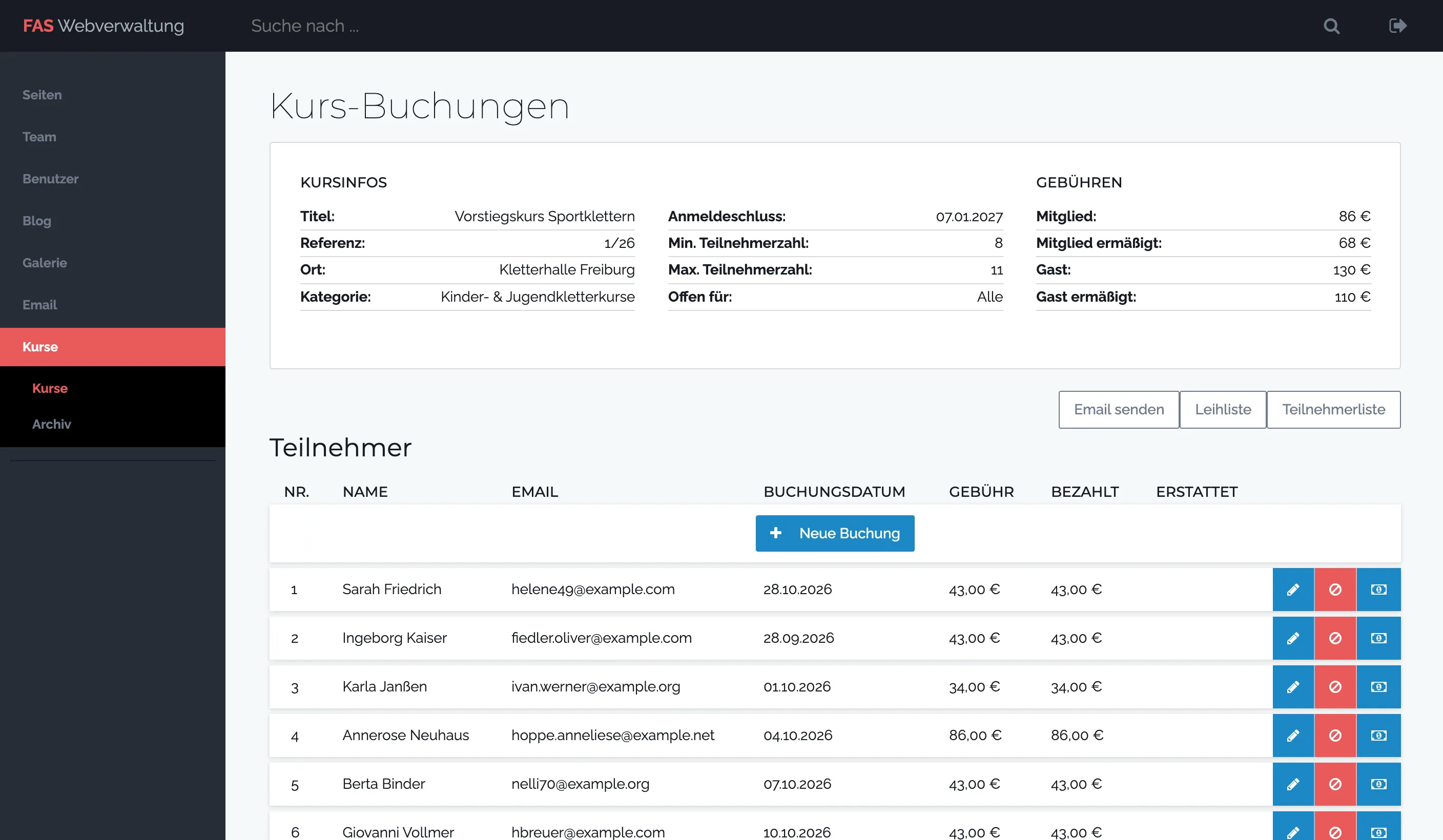Screen dimensions: 1443x840
Task: Open Team in the sidebar
Action: (113, 137)
